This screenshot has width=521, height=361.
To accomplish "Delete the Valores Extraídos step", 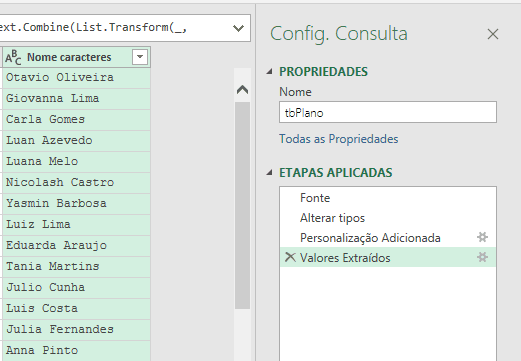I will point(290,257).
